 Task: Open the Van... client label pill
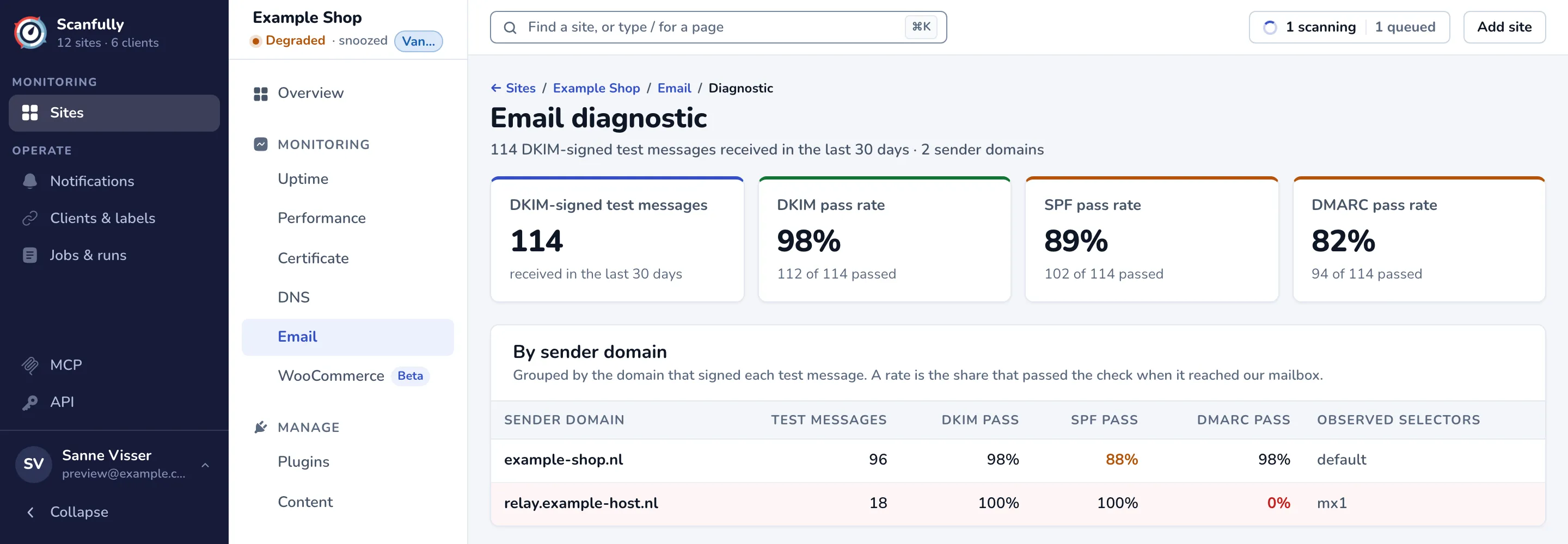point(418,41)
